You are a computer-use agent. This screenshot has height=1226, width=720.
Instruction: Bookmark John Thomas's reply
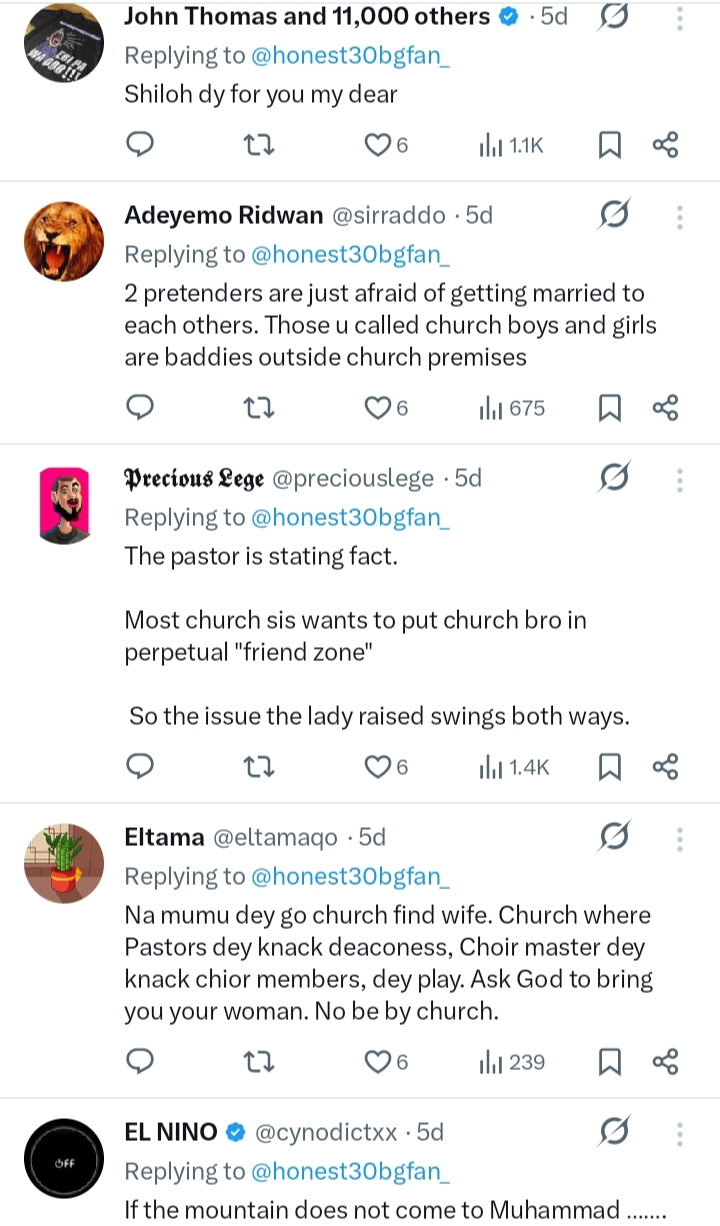tap(610, 146)
